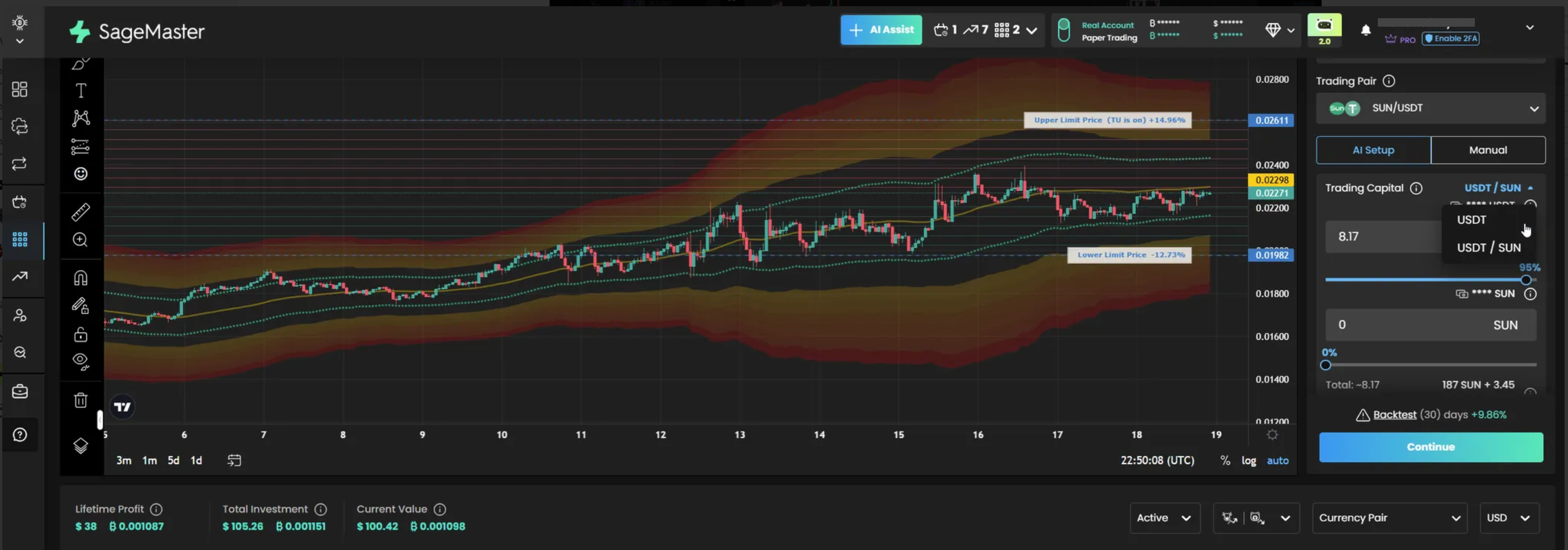Choose USDT / SUN from capital menu
Screen dimensions: 1568x550
1489,248
